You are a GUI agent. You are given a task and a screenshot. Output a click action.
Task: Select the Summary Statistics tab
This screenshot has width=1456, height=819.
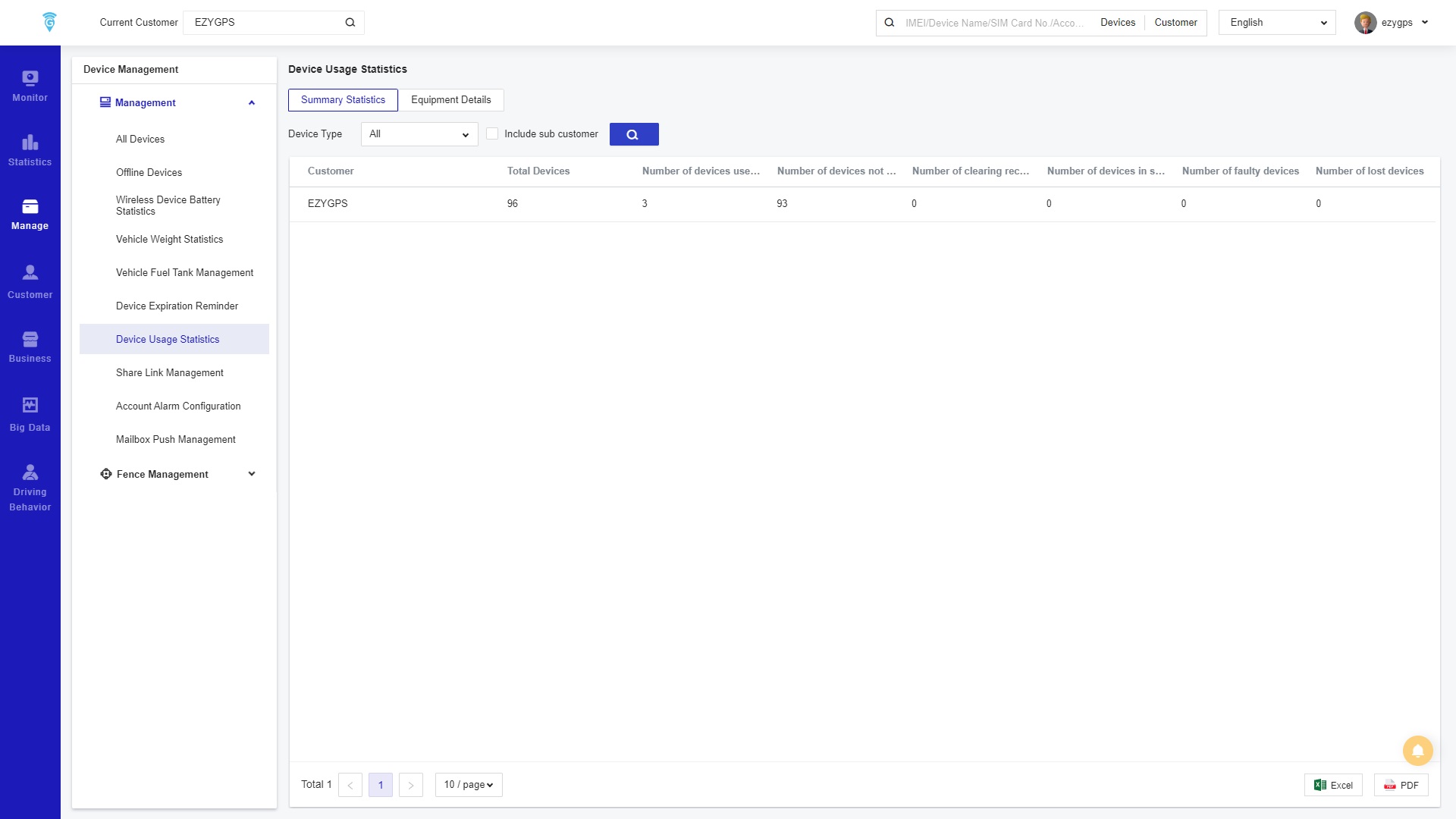point(343,100)
